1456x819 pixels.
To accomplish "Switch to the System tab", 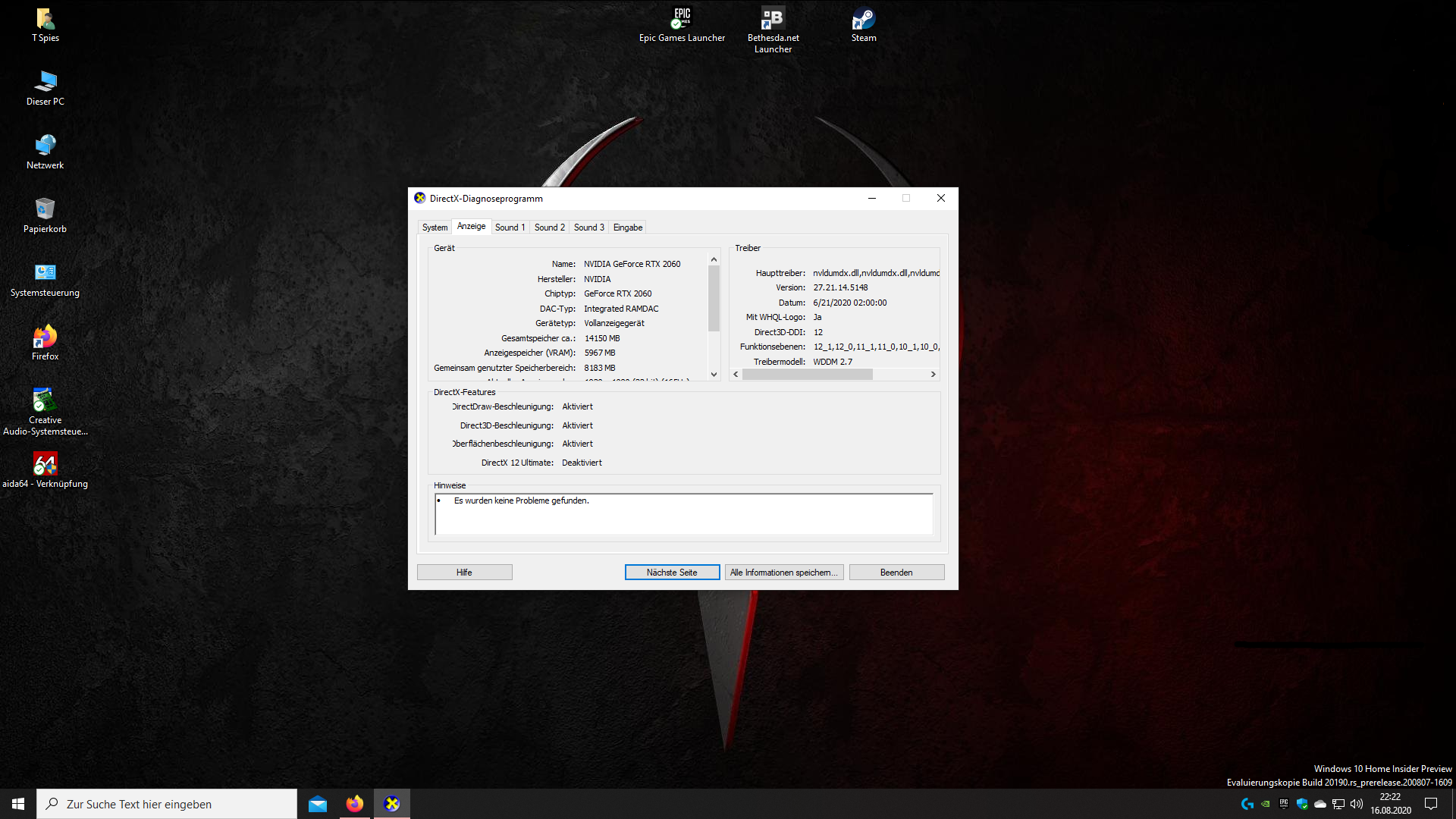I will tap(435, 227).
